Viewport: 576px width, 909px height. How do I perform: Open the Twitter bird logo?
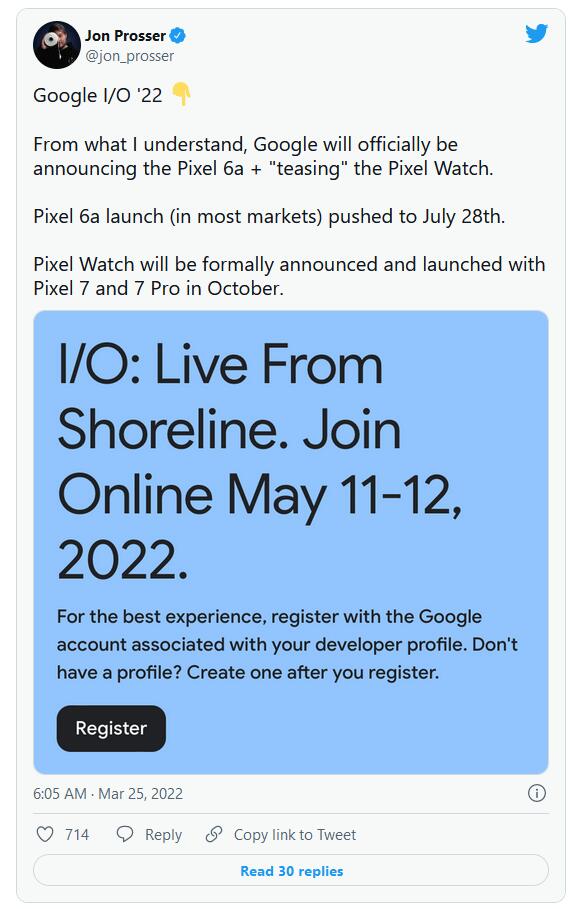536,34
